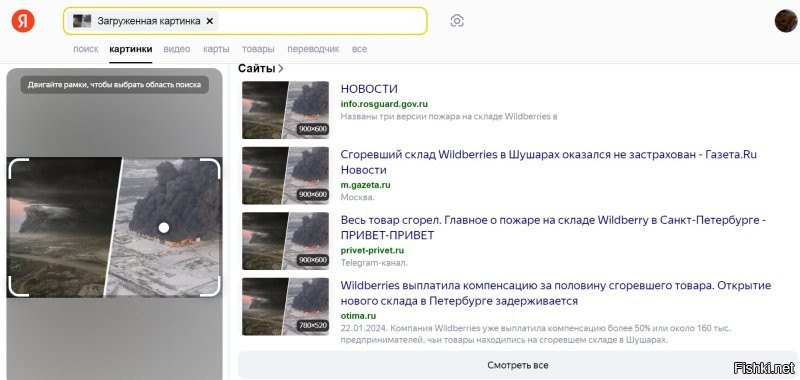The image size is (800, 380).
Task: Switch to the видео tab
Action: 177,49
